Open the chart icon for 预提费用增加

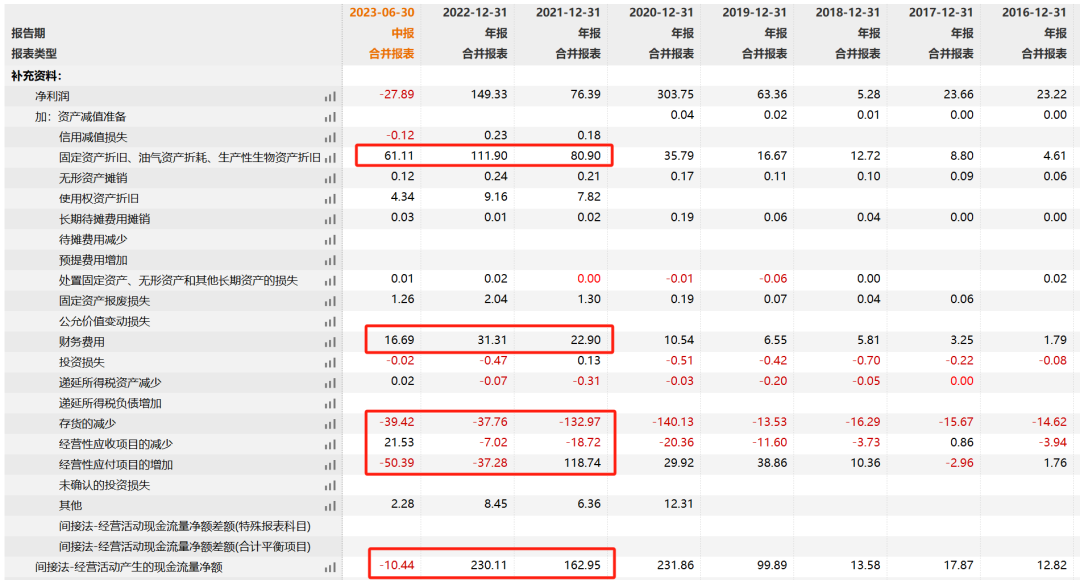pos(331,261)
